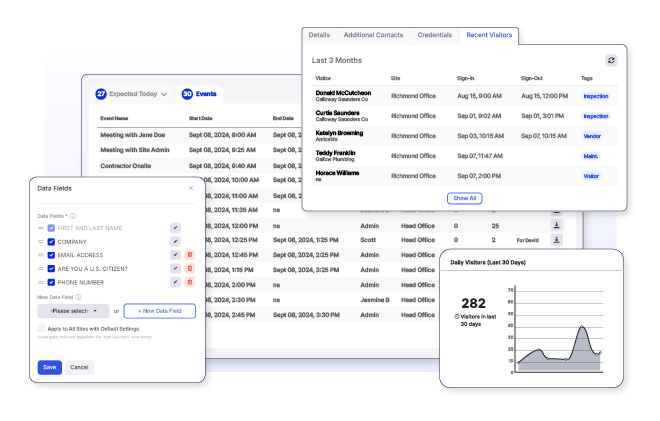The image size is (660, 421).
Task: Open the Details tab
Action: click(319, 35)
